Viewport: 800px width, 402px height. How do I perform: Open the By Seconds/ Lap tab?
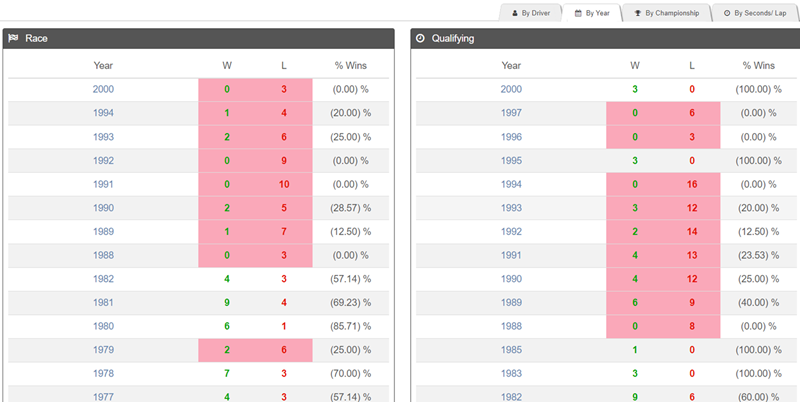tap(755, 13)
